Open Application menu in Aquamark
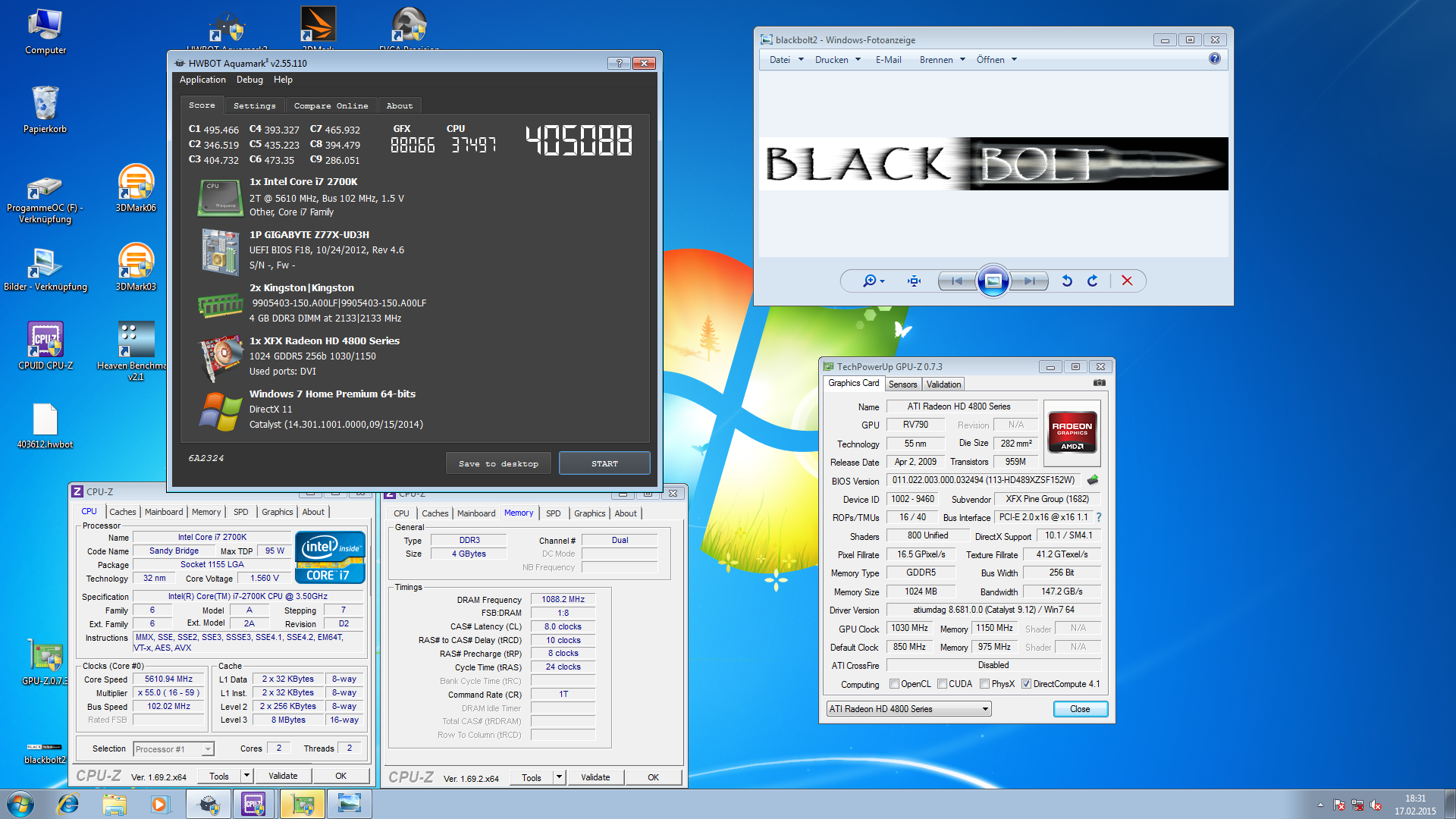Screen dimensions: 1456x819 (202, 80)
